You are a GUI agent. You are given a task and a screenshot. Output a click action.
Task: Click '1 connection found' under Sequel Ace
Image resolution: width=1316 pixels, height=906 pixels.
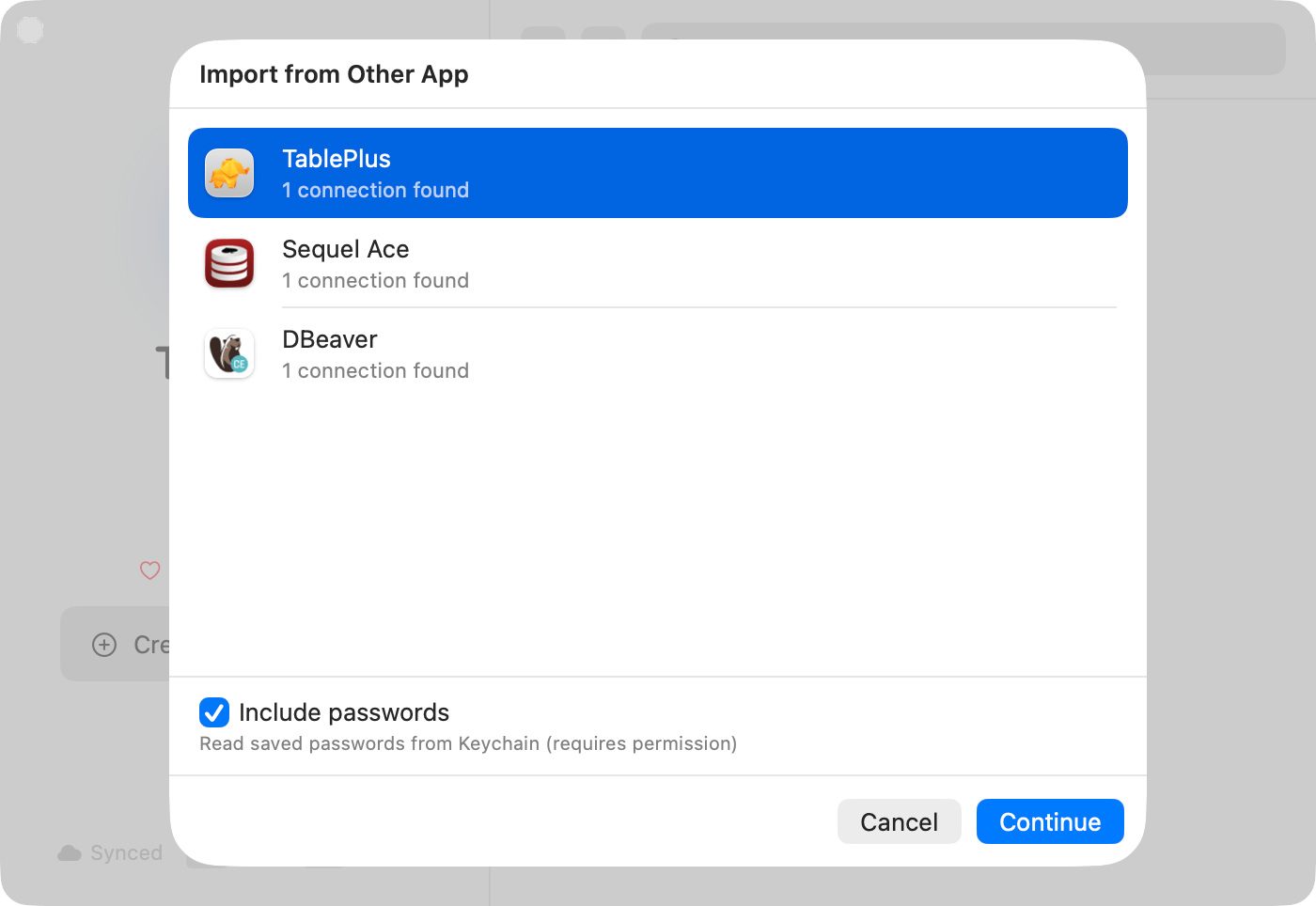[x=376, y=280]
